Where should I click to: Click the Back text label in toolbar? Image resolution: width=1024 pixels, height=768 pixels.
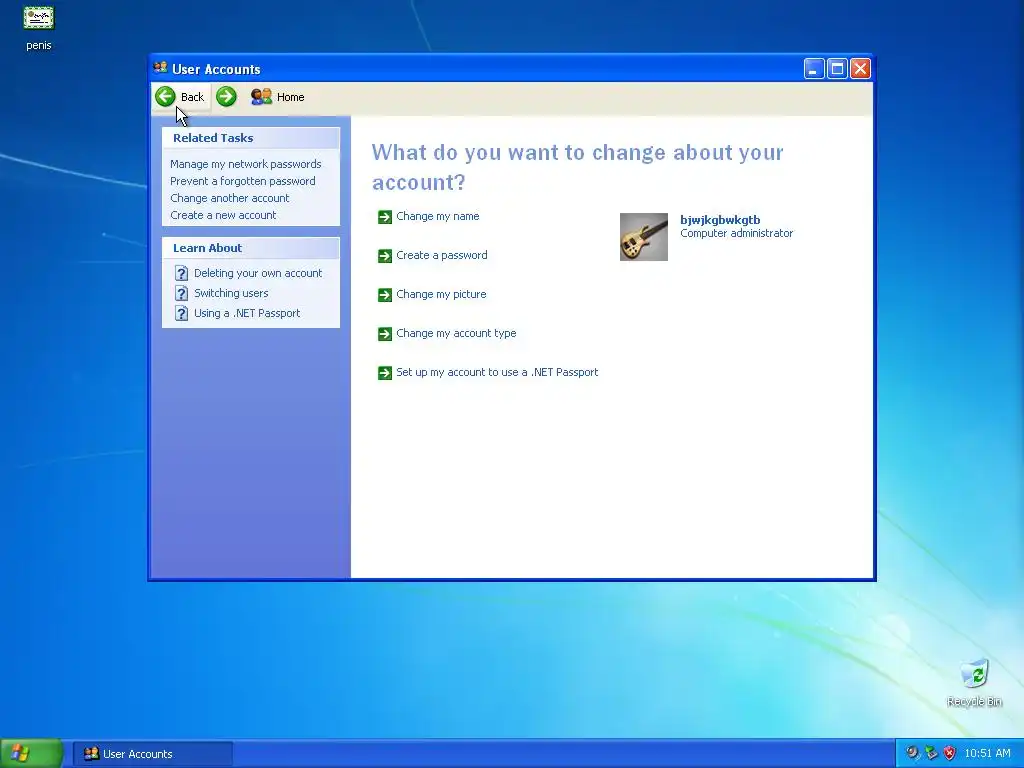click(x=192, y=97)
